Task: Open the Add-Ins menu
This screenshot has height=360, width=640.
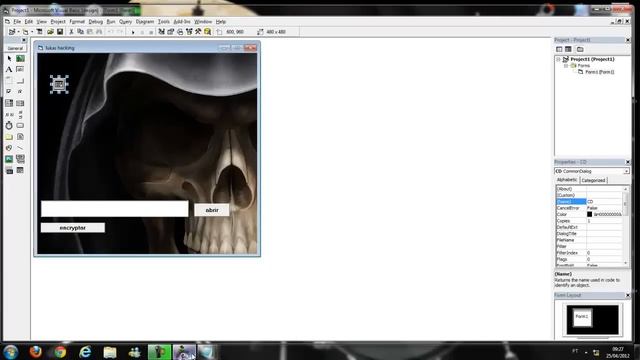Action: (x=182, y=22)
